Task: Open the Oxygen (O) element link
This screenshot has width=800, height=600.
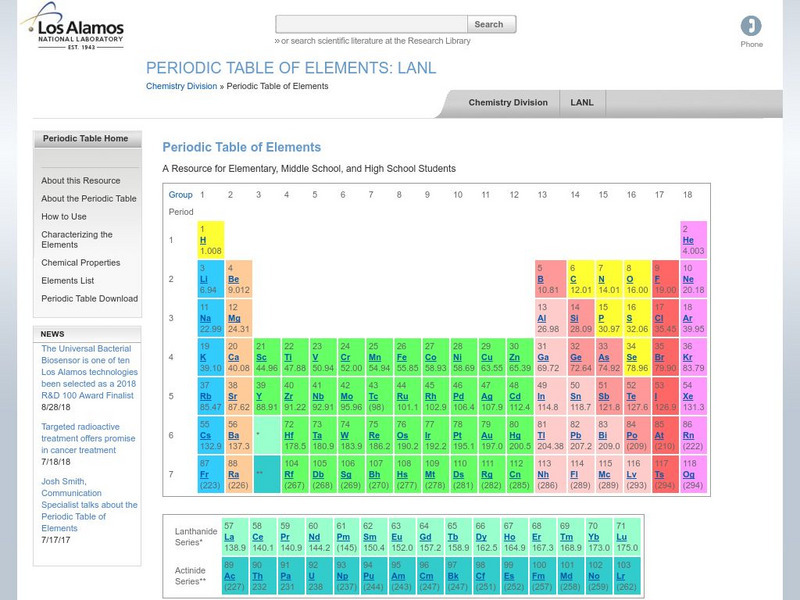Action: [630, 279]
